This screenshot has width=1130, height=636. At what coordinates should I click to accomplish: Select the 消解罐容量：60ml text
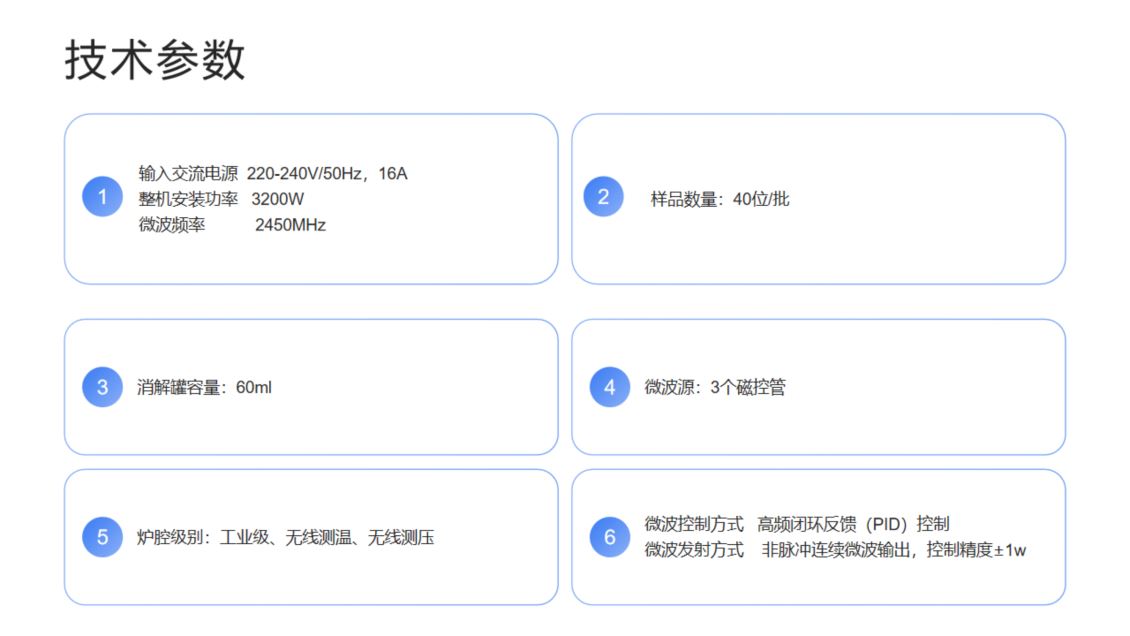[x=204, y=388]
